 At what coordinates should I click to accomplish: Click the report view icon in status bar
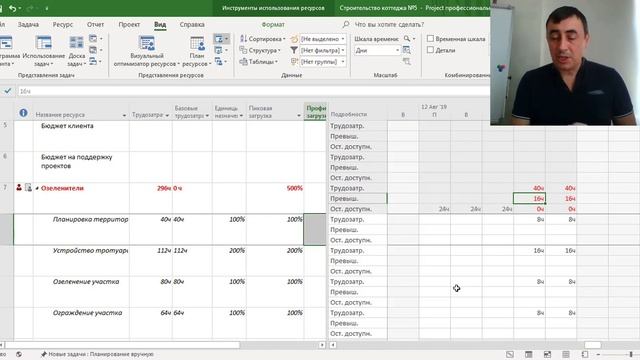click(x=584, y=354)
